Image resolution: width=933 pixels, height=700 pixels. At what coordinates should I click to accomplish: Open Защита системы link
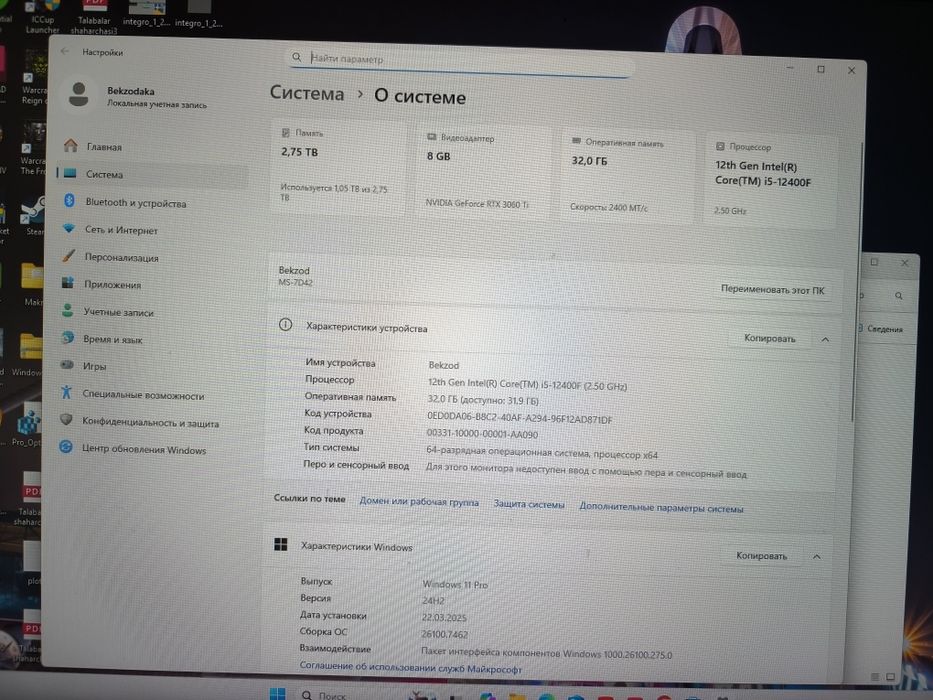click(528, 504)
